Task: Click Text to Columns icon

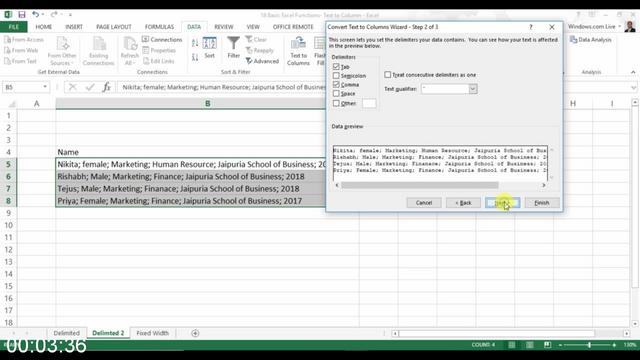Action: (298, 51)
